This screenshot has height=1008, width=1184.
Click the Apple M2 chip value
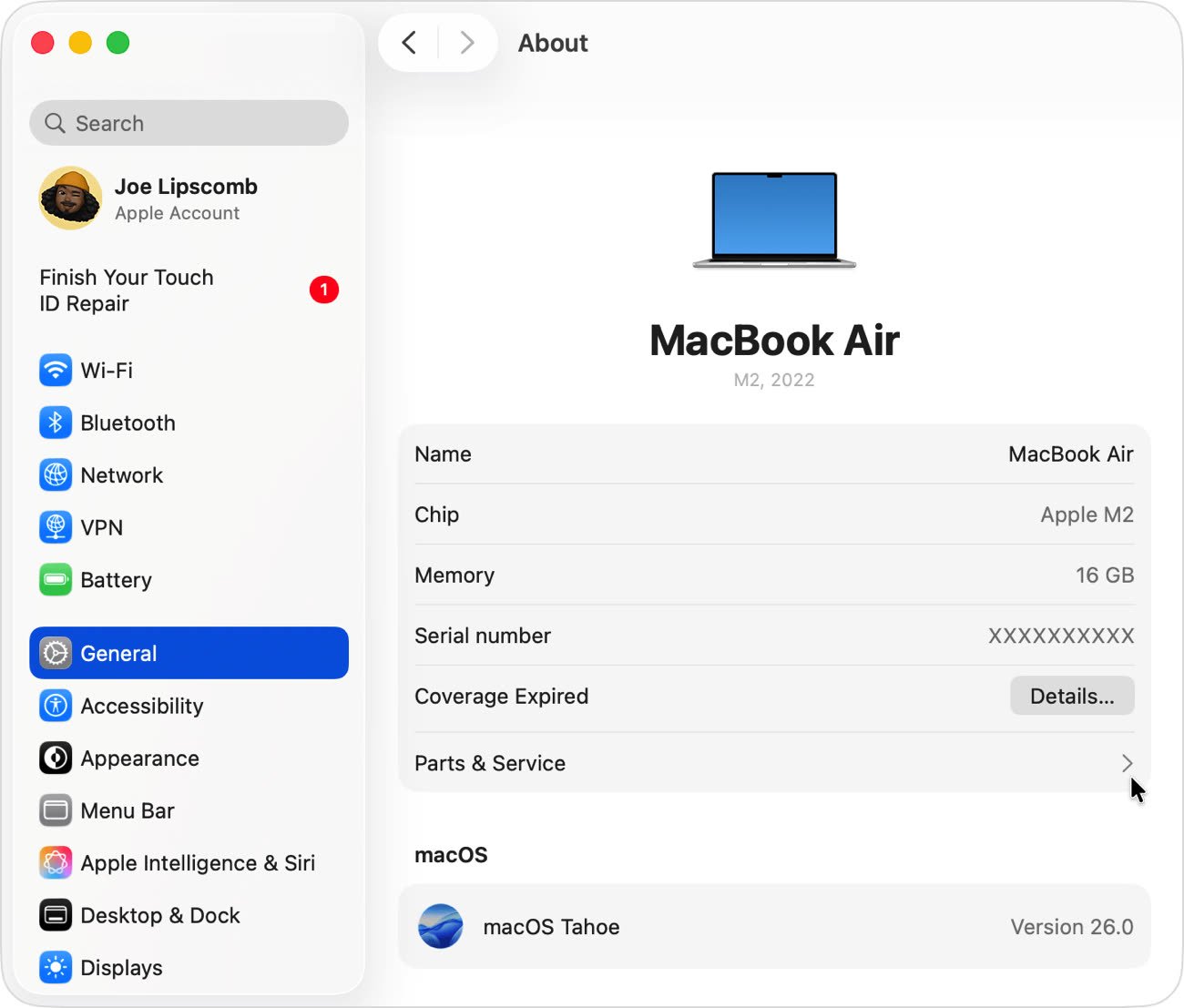[1087, 514]
